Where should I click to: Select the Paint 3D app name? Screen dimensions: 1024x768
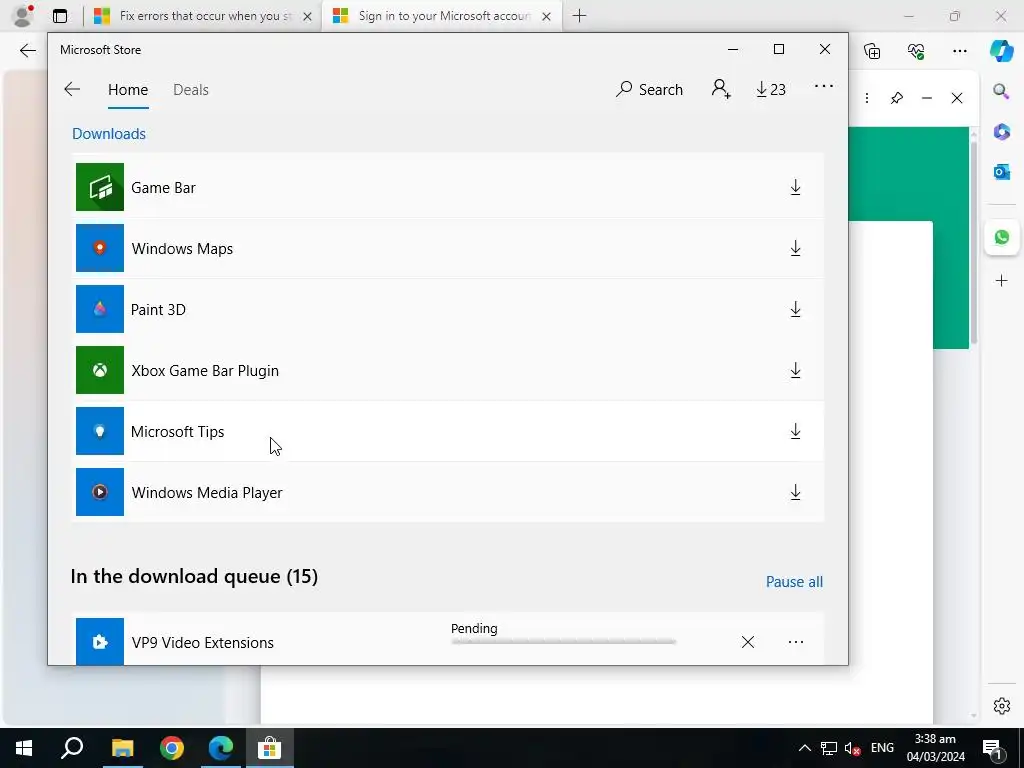159,310
